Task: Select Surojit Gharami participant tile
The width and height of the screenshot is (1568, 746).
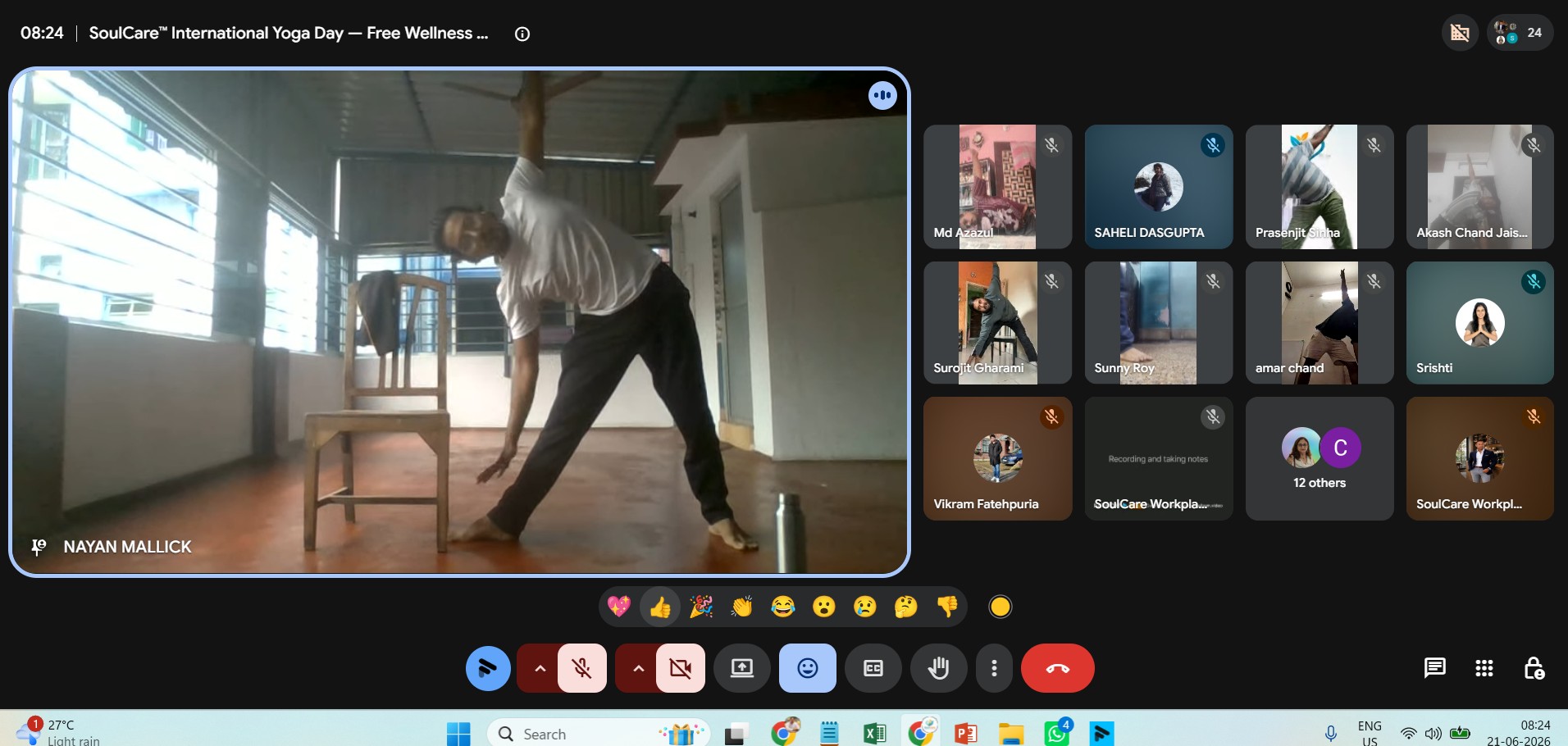Action: click(x=997, y=323)
